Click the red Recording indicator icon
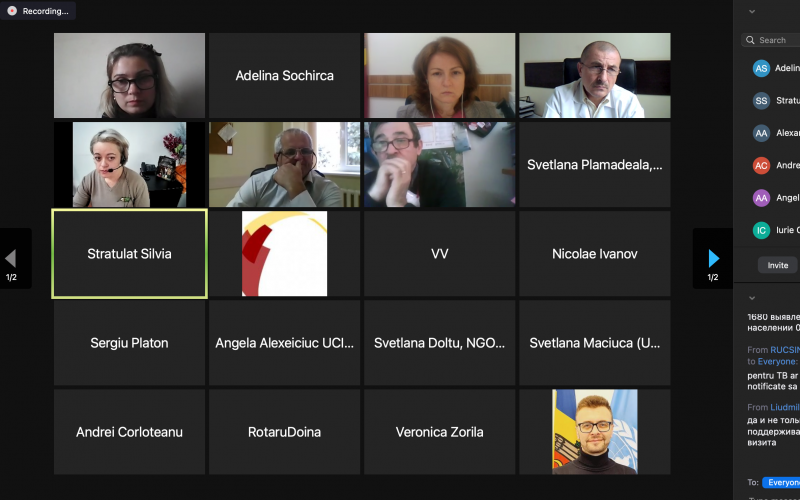Screen dimensions: 800x500 click(12, 11)
